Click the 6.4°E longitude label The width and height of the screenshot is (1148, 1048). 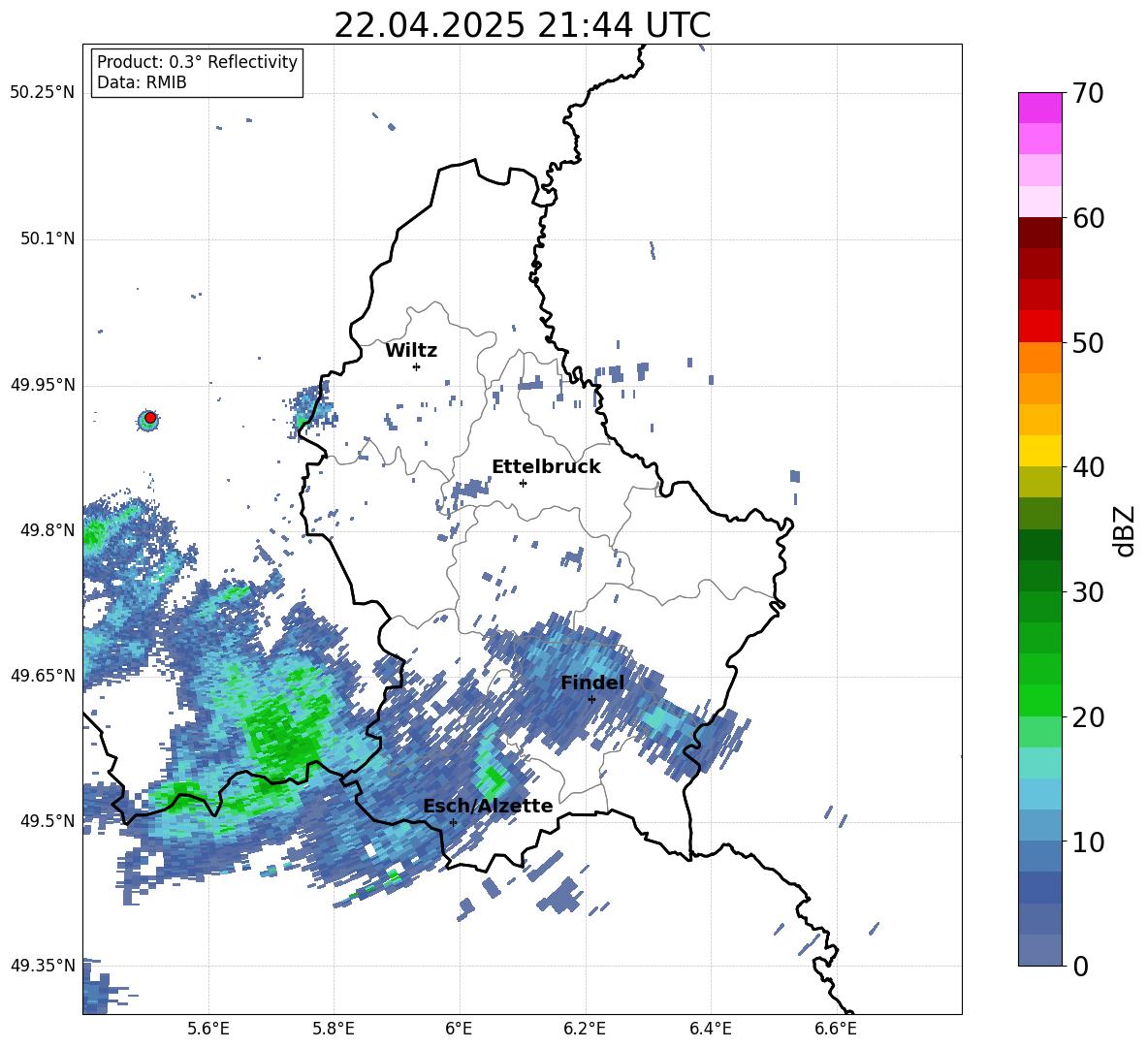click(x=710, y=1029)
